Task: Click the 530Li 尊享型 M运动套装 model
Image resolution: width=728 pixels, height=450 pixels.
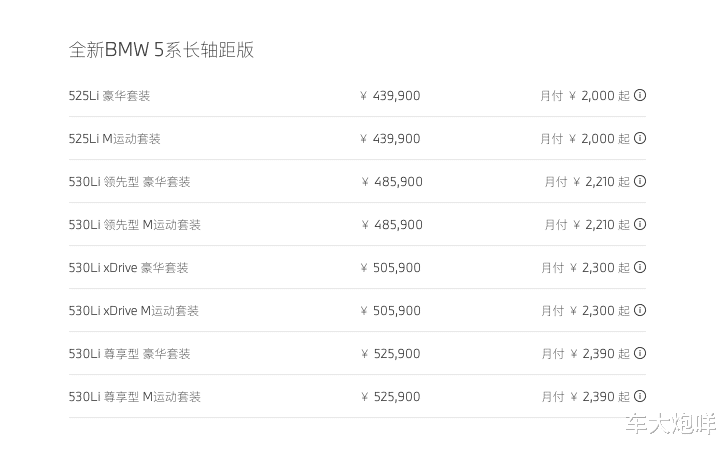Action: coord(134,397)
